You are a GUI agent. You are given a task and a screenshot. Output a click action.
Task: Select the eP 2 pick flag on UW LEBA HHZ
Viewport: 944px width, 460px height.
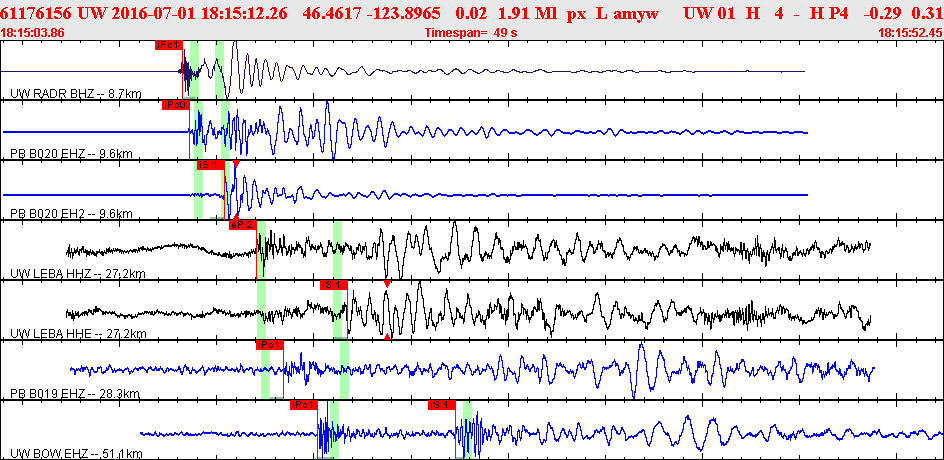tap(243, 225)
